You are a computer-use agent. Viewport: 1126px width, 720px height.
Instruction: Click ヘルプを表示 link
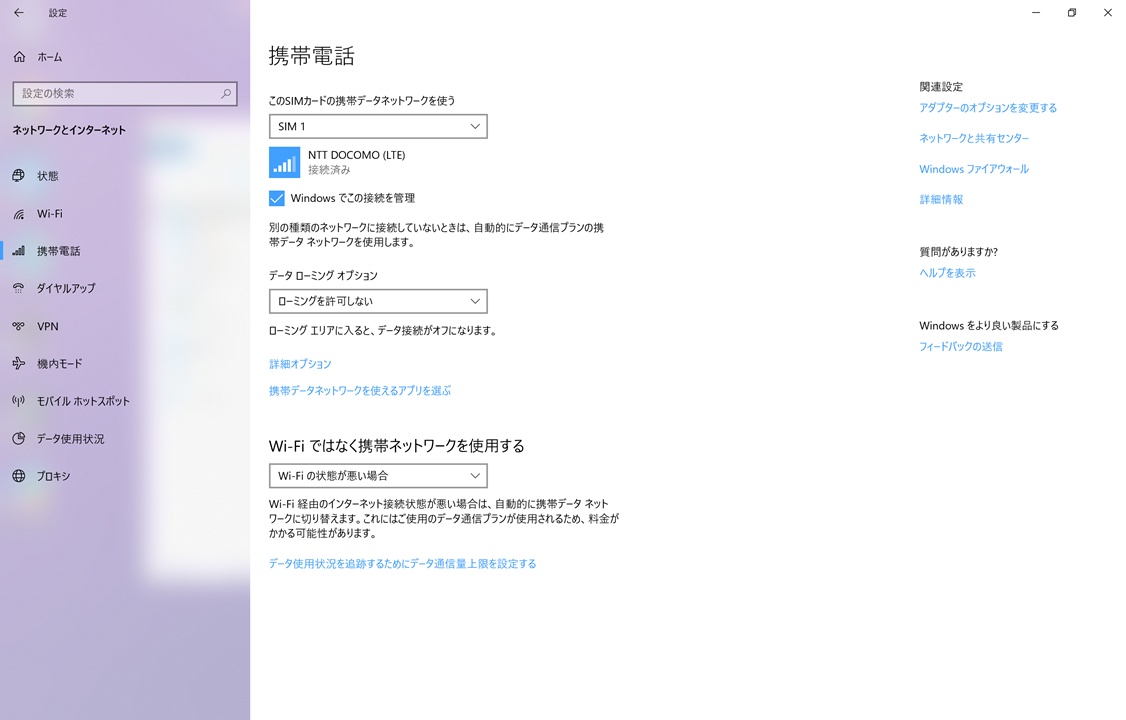click(x=947, y=273)
